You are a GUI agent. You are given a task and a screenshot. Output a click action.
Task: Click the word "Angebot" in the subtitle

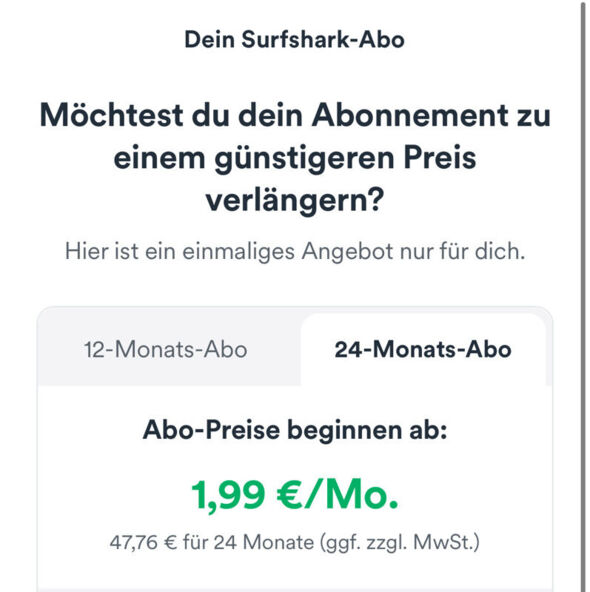(347, 252)
